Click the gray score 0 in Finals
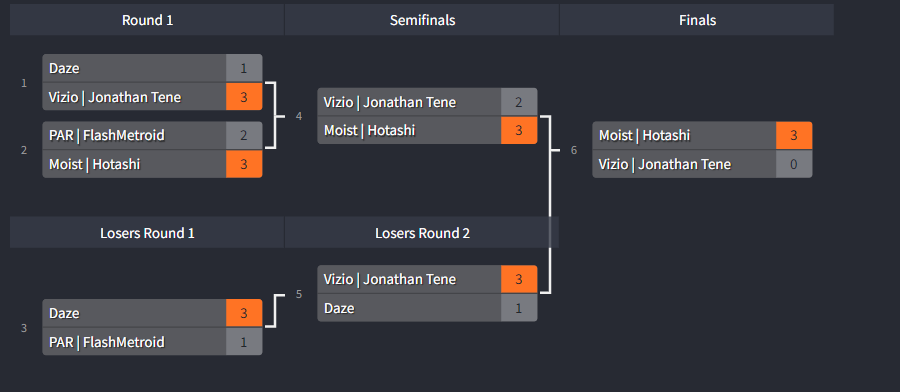This screenshot has width=900, height=392. pos(794,164)
